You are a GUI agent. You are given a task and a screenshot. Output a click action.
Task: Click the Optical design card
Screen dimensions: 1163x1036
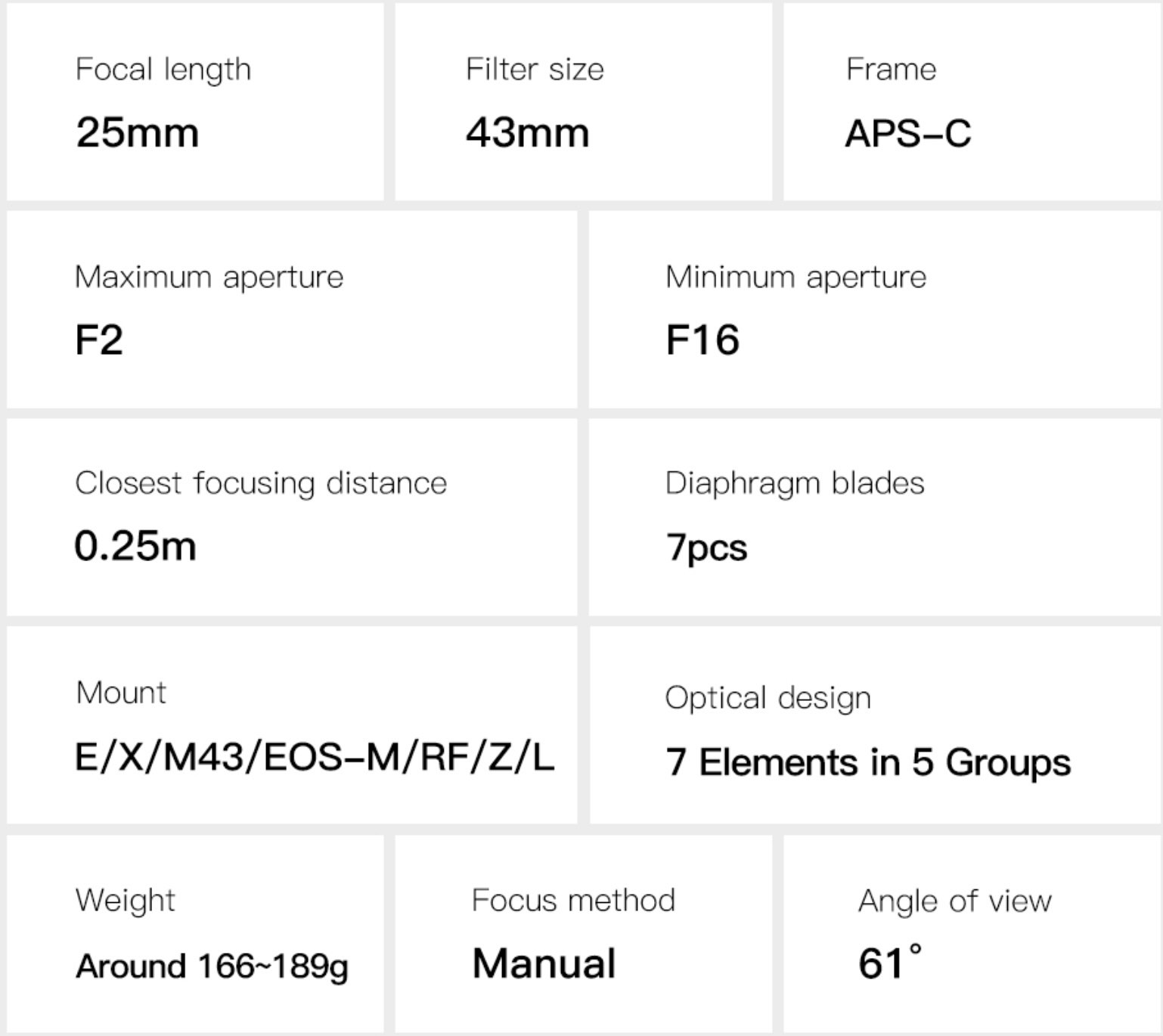pyautogui.click(x=875, y=725)
